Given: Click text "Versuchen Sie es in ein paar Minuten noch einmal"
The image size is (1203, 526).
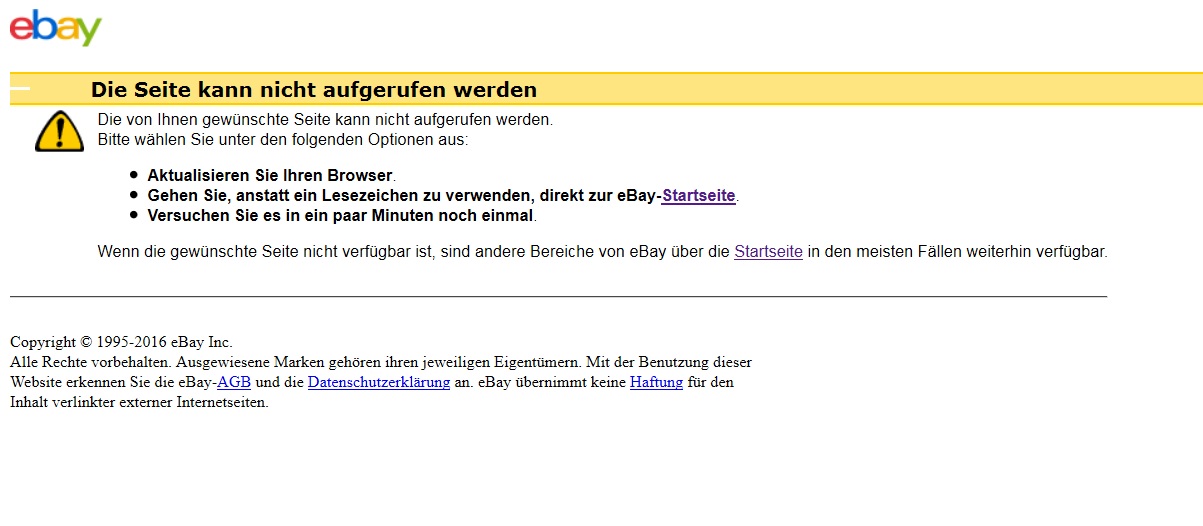Looking at the screenshot, I should (342, 215).
